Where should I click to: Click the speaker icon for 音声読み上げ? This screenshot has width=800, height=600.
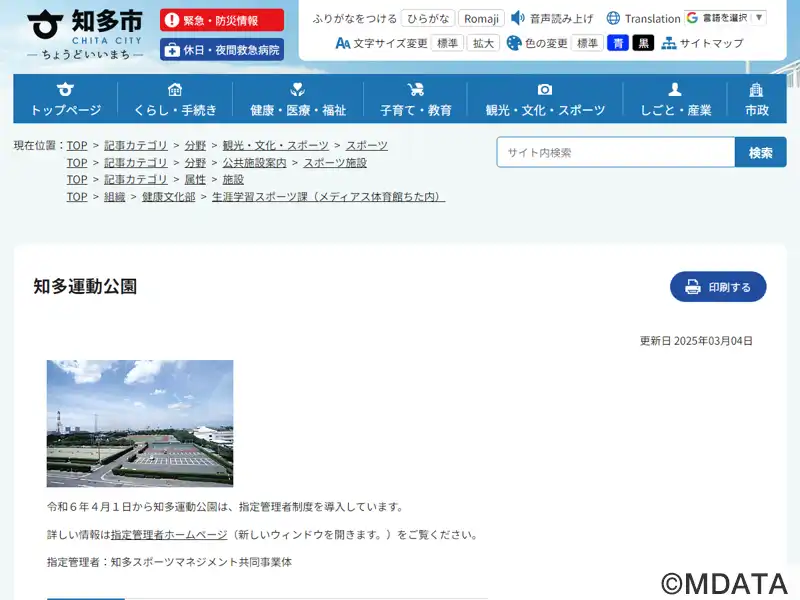[518, 18]
